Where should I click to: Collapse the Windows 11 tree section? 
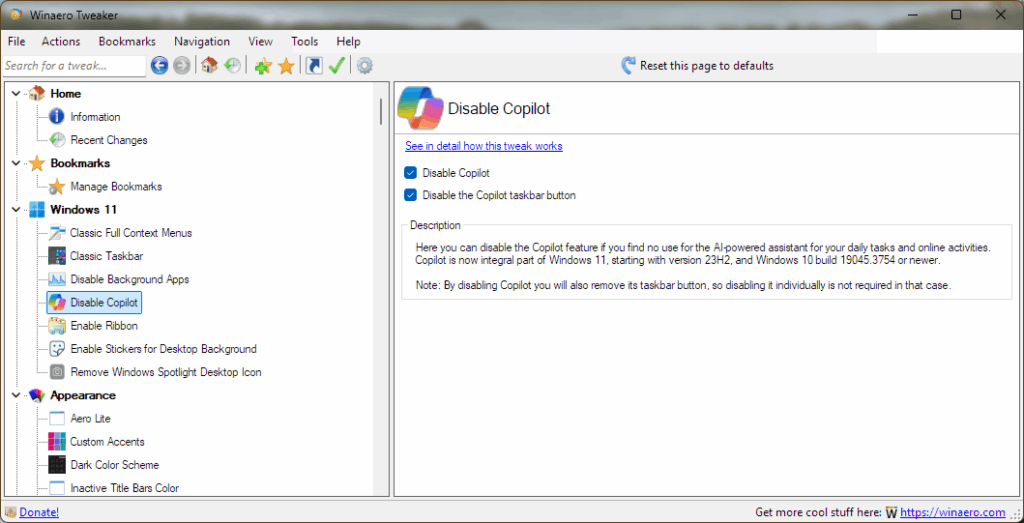pos(16,210)
